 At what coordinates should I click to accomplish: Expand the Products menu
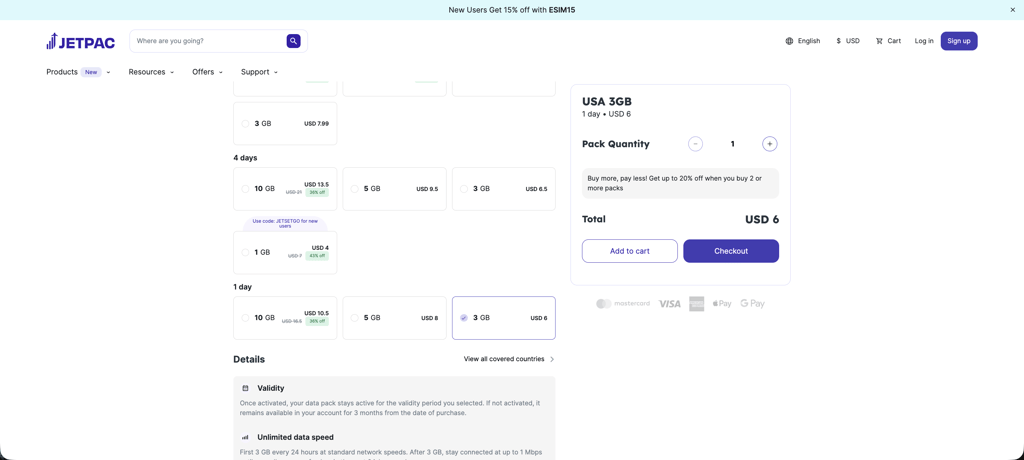pyautogui.click(x=78, y=72)
